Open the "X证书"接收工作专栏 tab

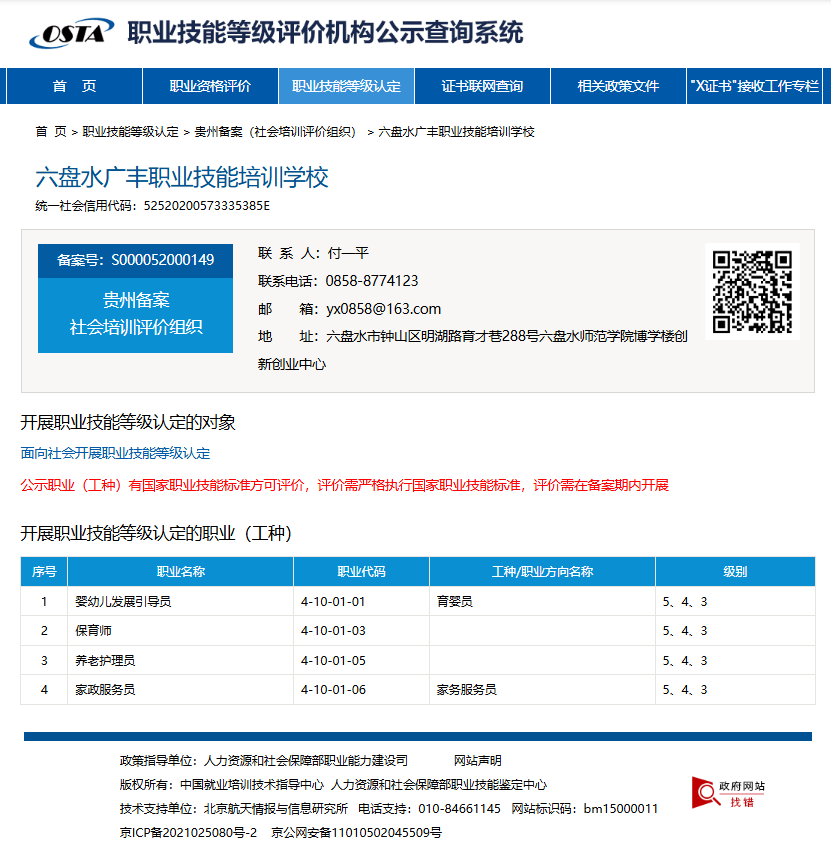755,86
